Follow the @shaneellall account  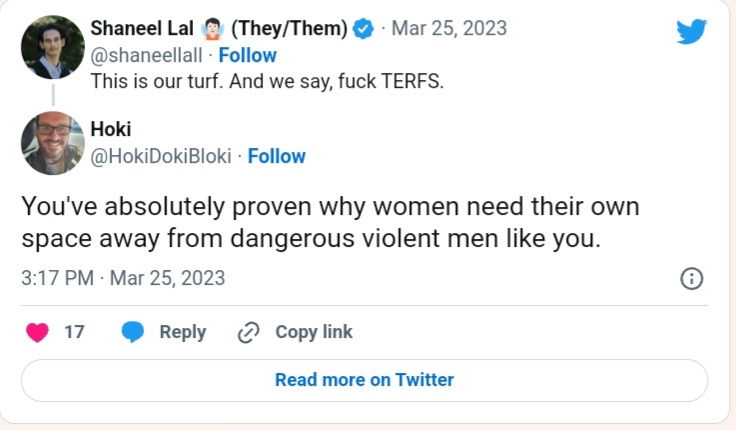click(x=247, y=55)
